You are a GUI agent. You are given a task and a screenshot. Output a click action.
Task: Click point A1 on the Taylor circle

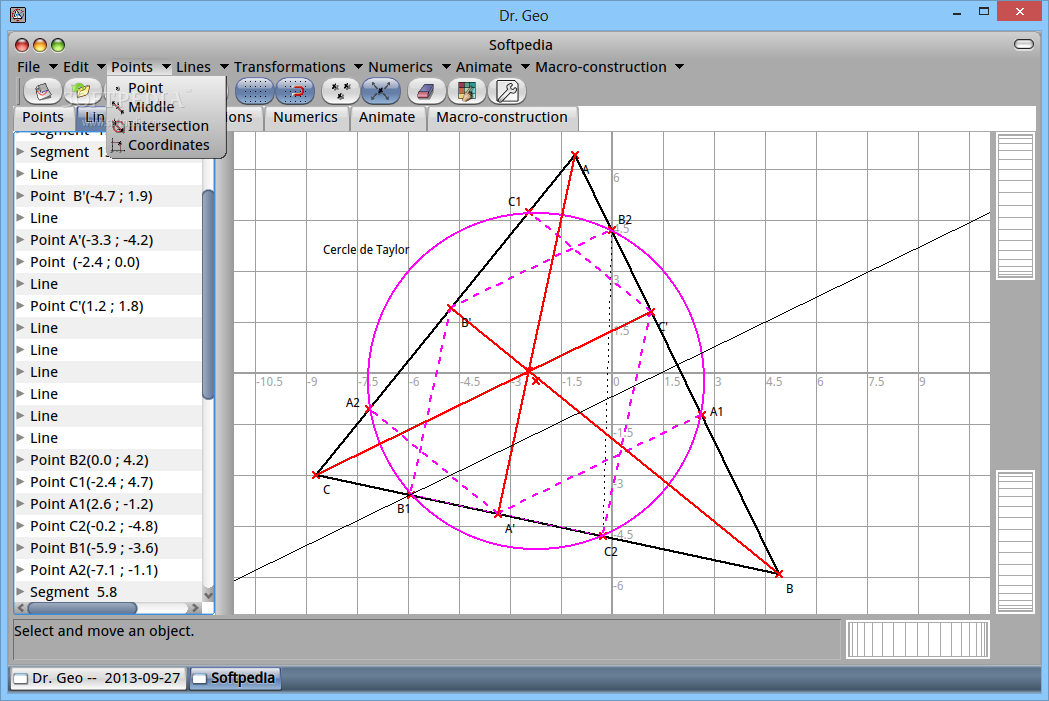pos(701,415)
